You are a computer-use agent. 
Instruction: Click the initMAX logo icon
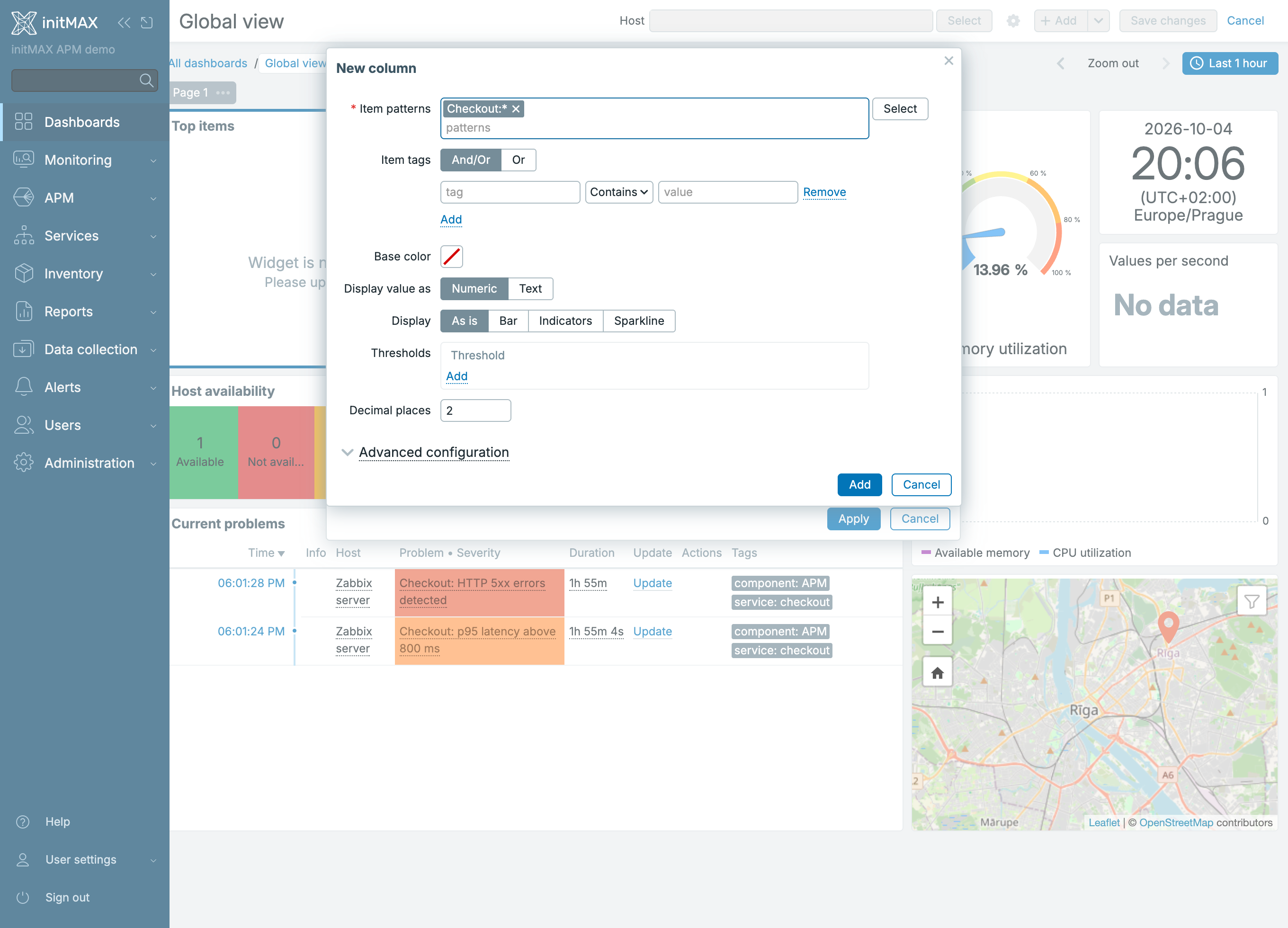click(24, 23)
